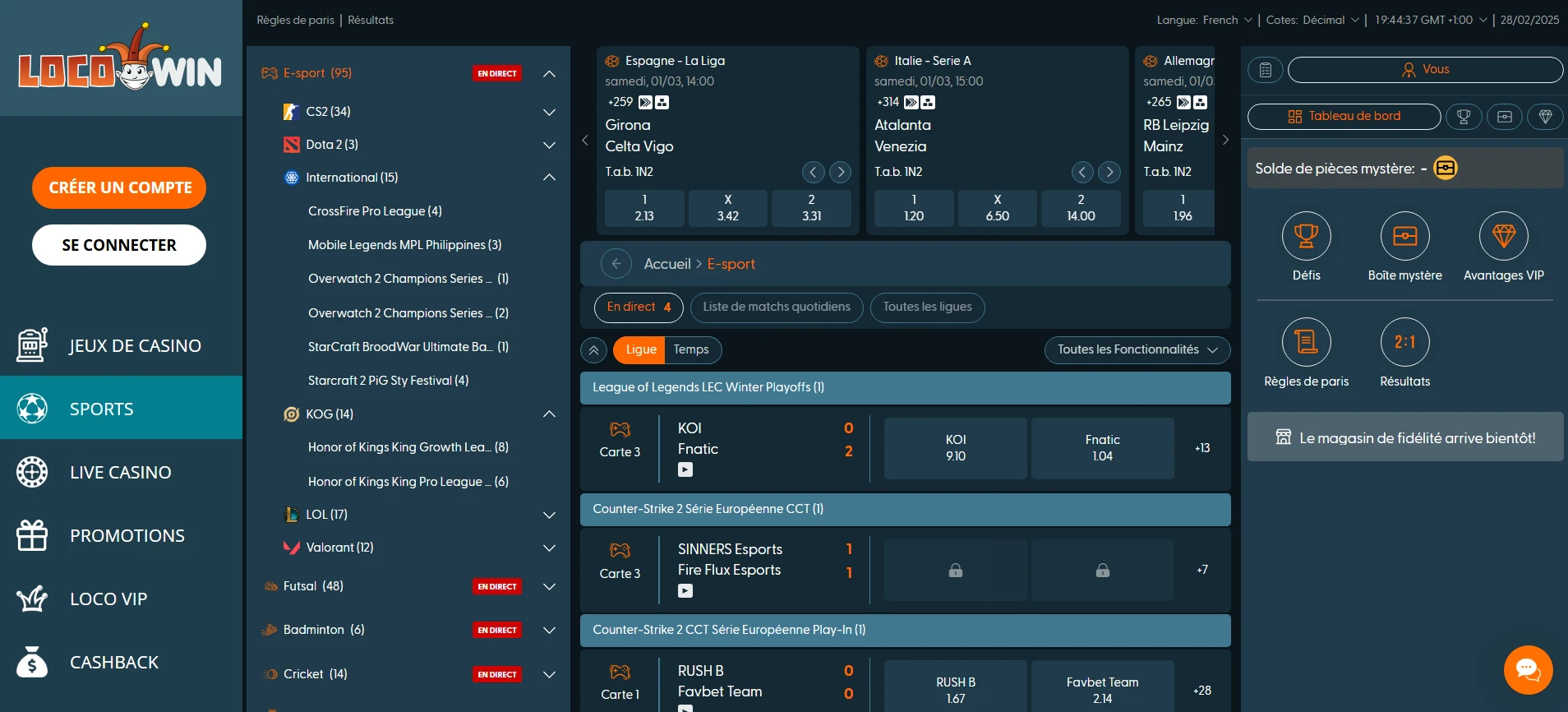Open the Tableau de bord button
1568x712 pixels.
click(x=1344, y=117)
